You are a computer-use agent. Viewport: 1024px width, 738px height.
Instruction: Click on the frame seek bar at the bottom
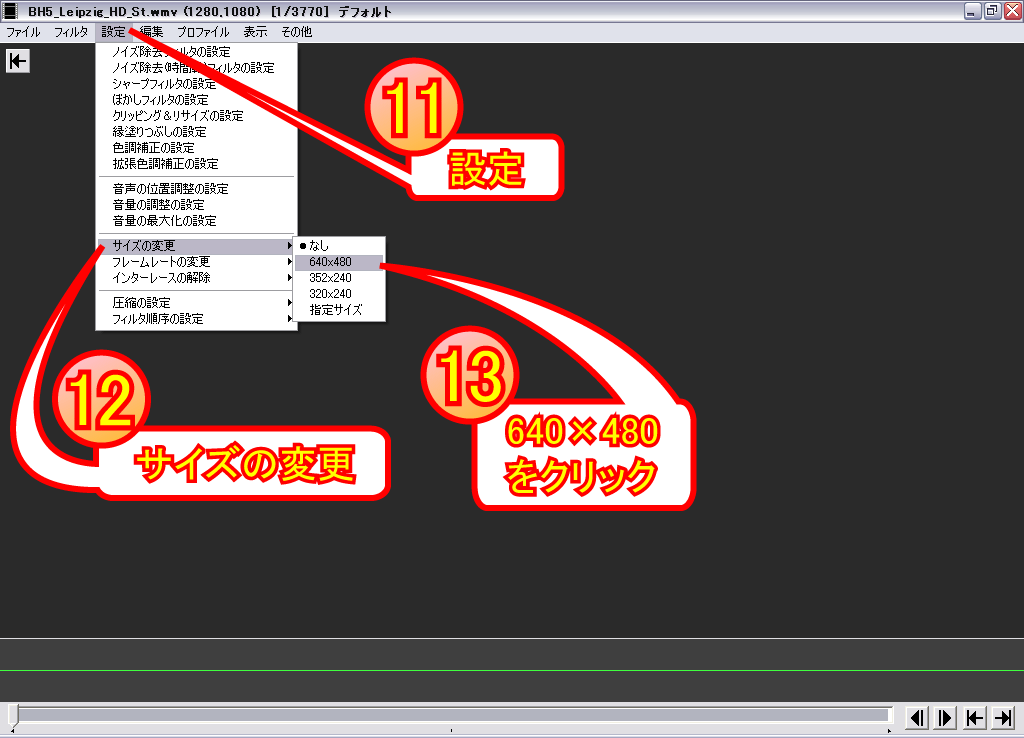click(450, 716)
